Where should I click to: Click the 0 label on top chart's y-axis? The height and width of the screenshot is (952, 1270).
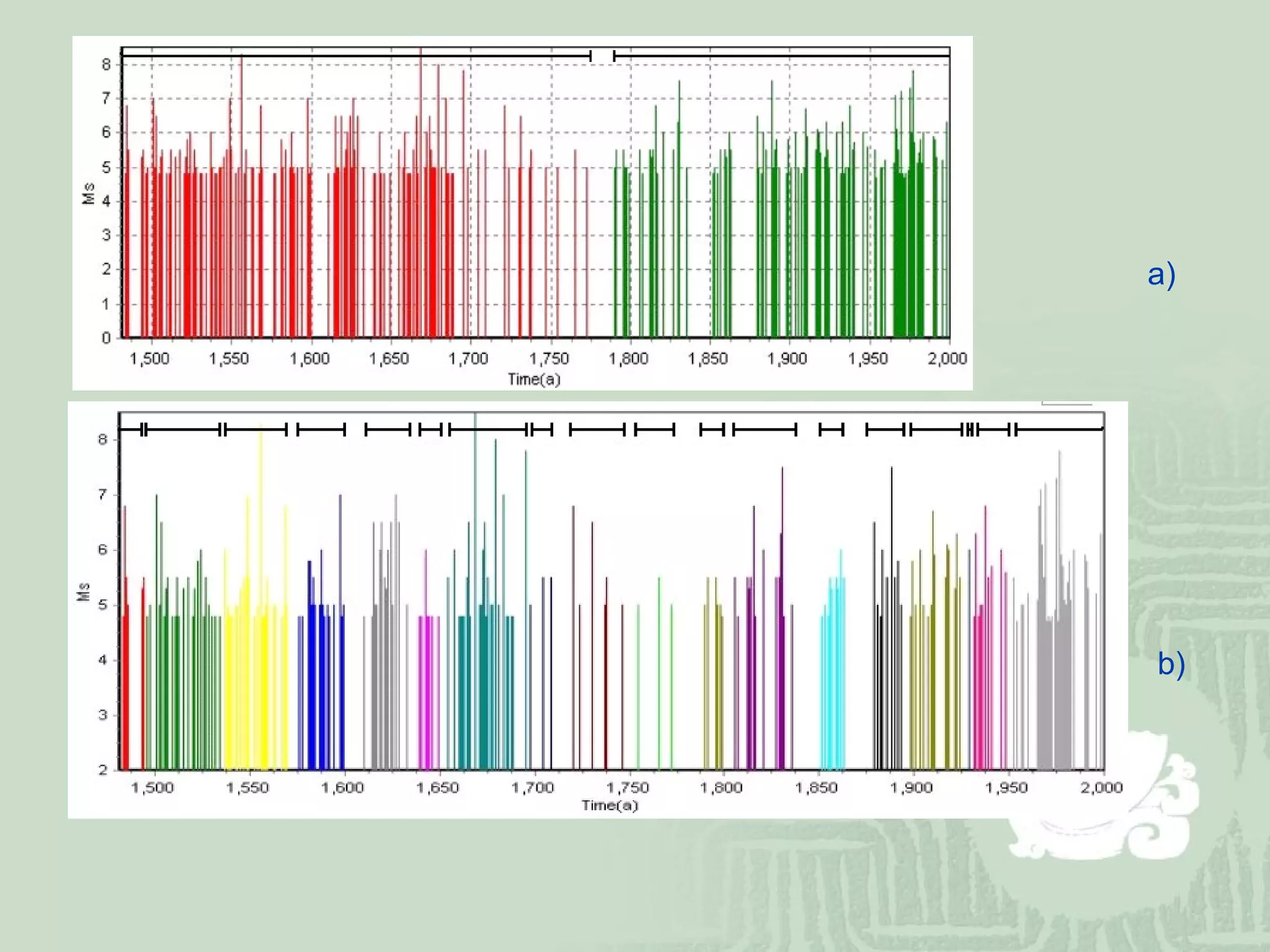click(106, 338)
